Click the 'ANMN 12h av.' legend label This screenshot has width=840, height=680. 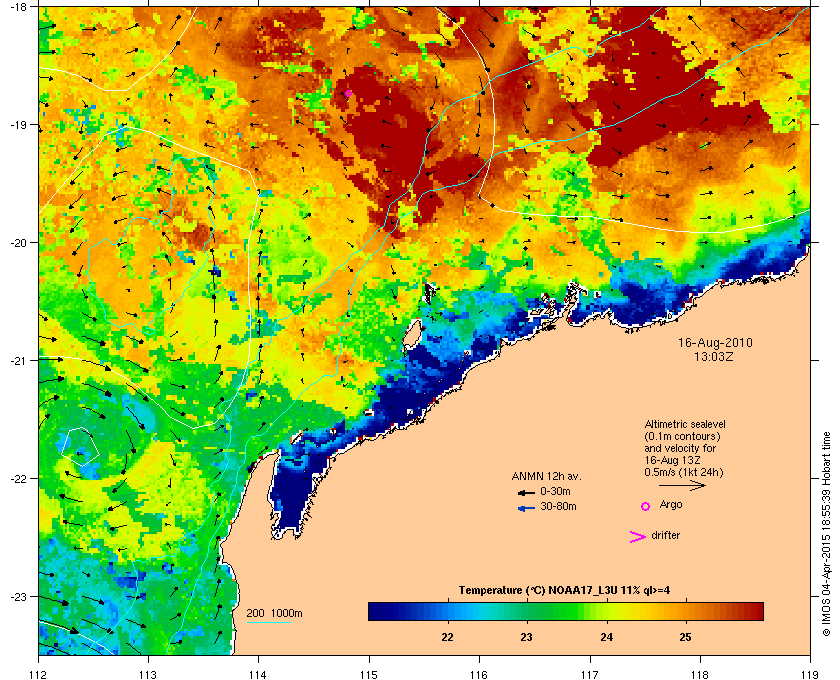546,476
